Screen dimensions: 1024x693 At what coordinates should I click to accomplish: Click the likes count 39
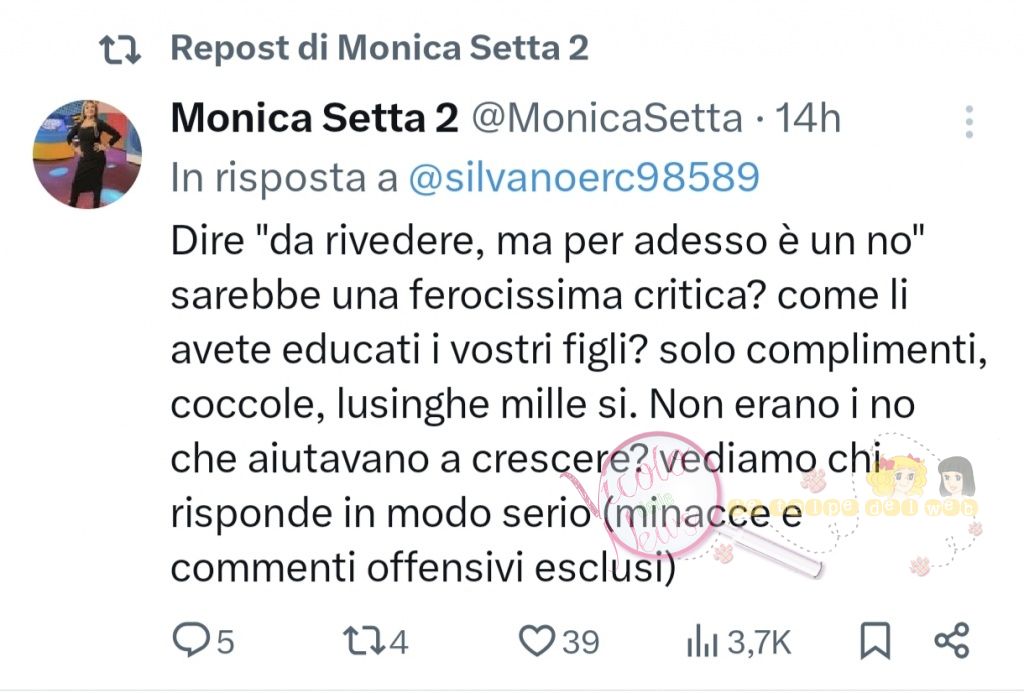tap(580, 642)
